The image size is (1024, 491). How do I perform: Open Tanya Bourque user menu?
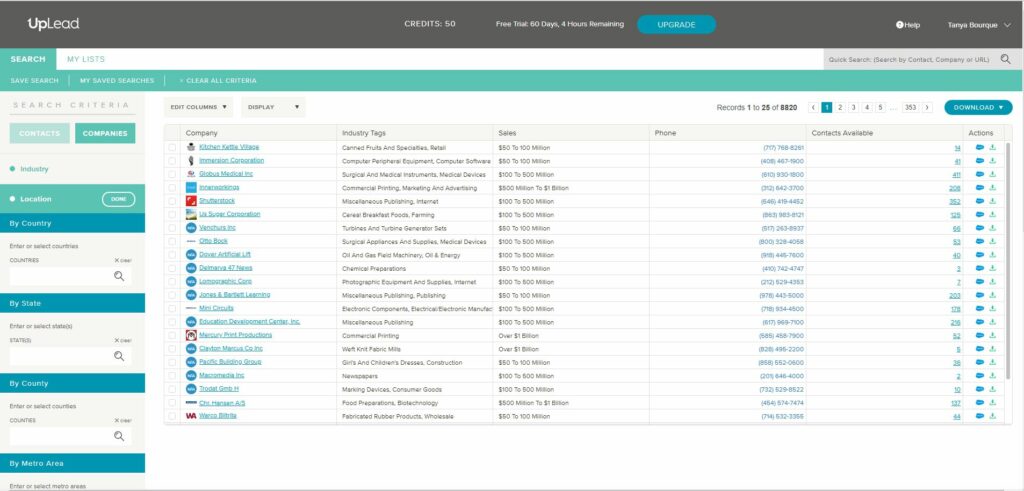click(x=978, y=25)
